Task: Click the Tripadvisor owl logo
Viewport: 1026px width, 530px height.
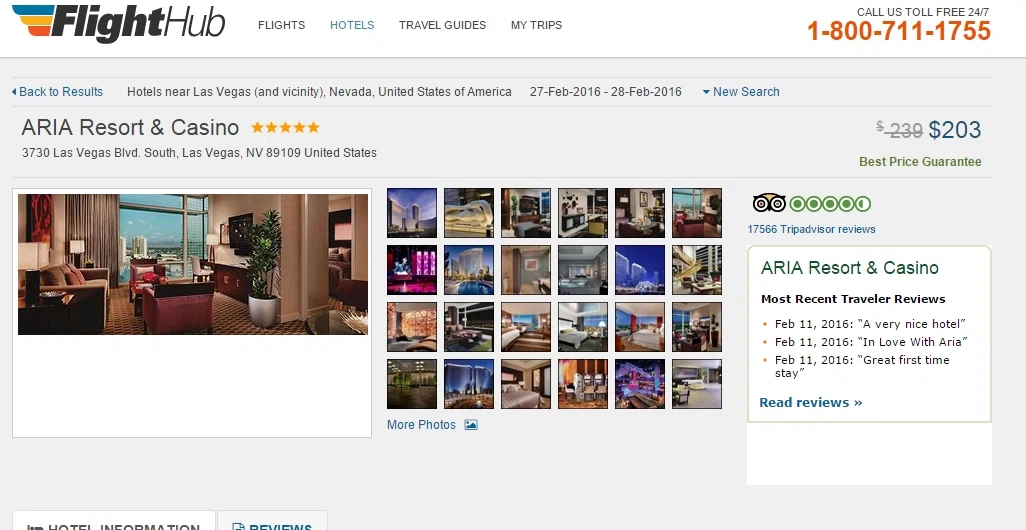Action: click(769, 203)
